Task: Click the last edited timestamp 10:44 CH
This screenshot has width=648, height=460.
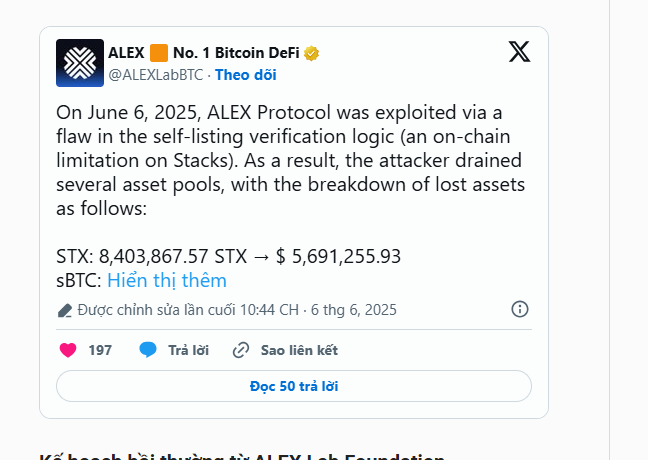Action: coord(269,310)
